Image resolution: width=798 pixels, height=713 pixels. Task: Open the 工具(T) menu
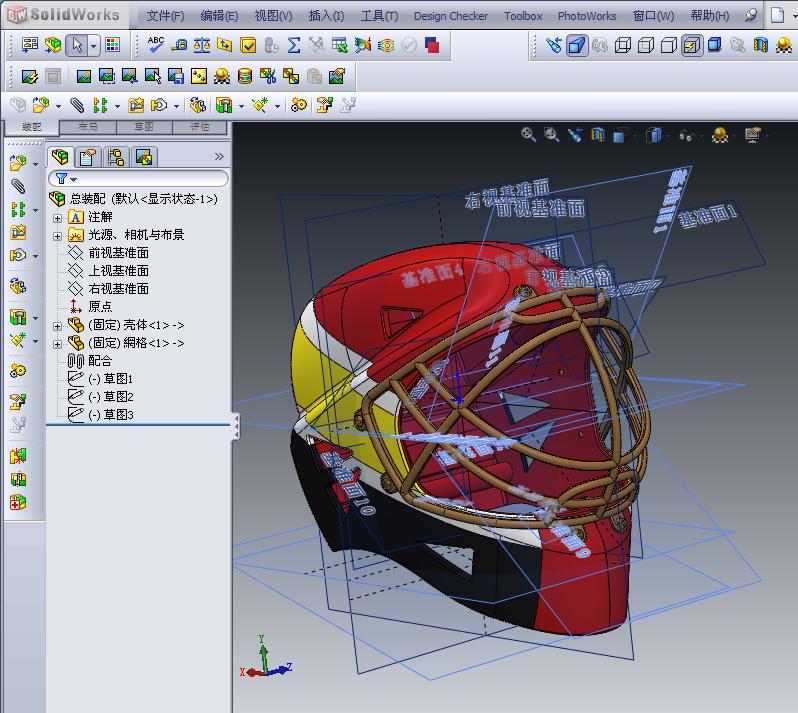pyautogui.click(x=379, y=16)
